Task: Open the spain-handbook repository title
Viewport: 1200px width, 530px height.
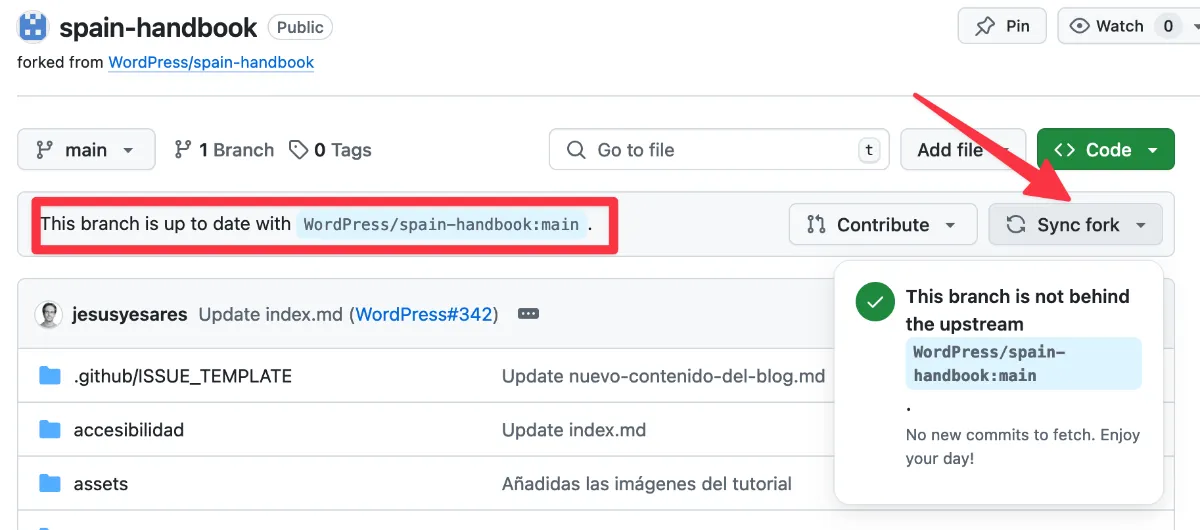Action: pyautogui.click(x=158, y=27)
